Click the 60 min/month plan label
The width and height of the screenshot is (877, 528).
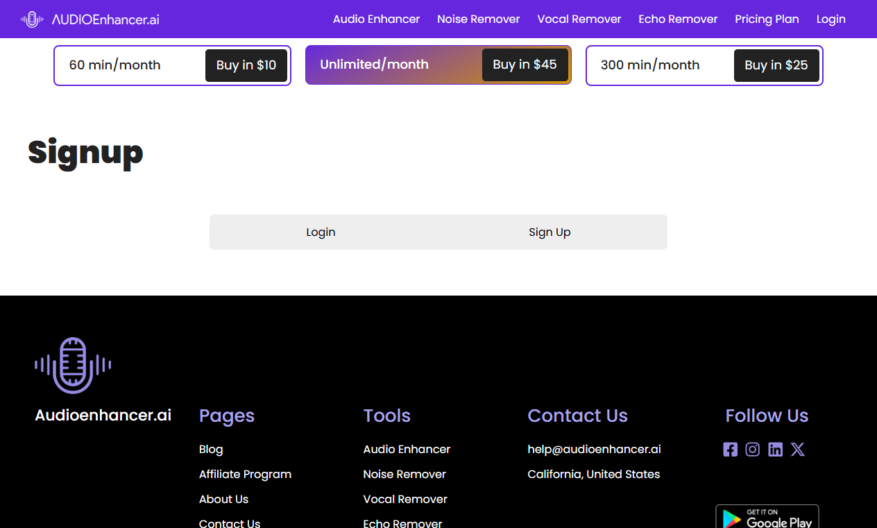click(x=115, y=65)
